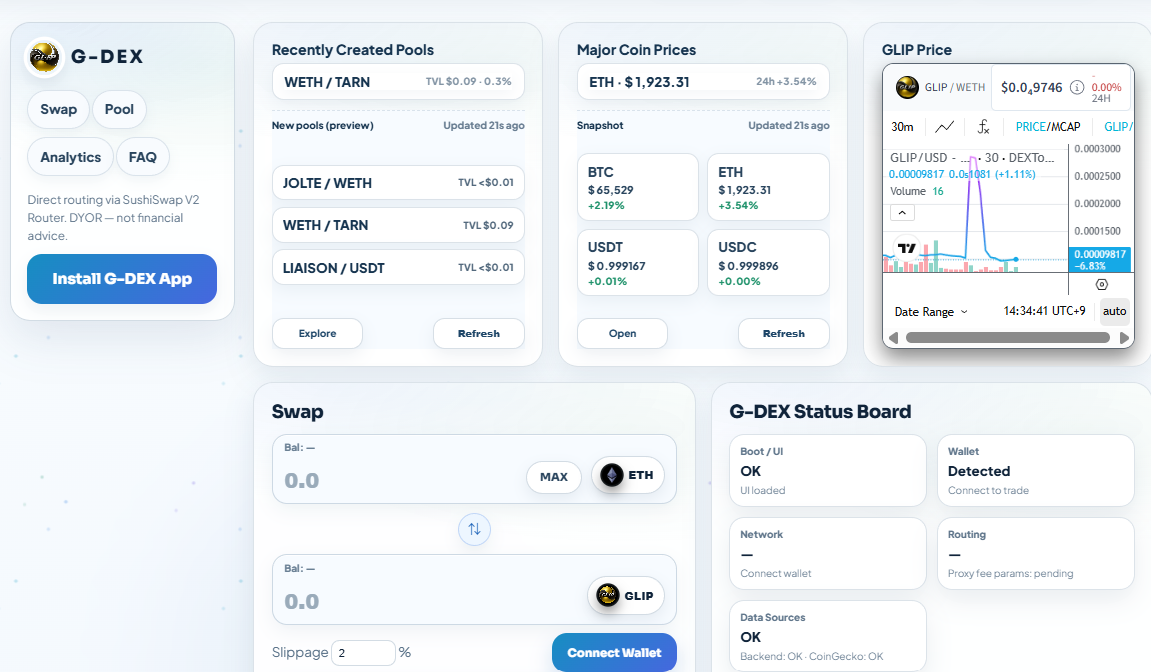Open the 30m interval selector
Image resolution: width=1151 pixels, height=672 pixels.
pos(902,126)
